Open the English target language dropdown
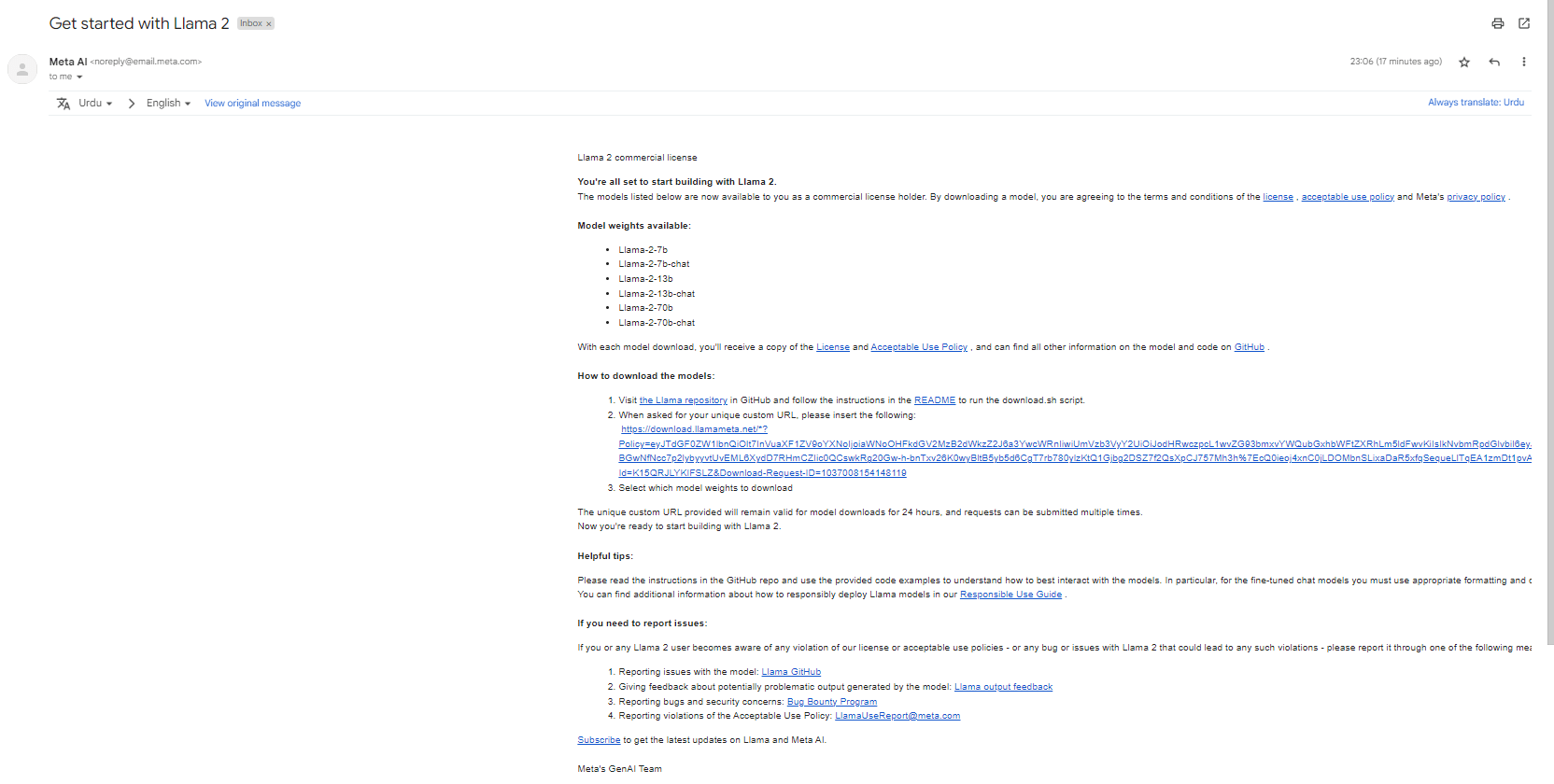 click(x=168, y=104)
